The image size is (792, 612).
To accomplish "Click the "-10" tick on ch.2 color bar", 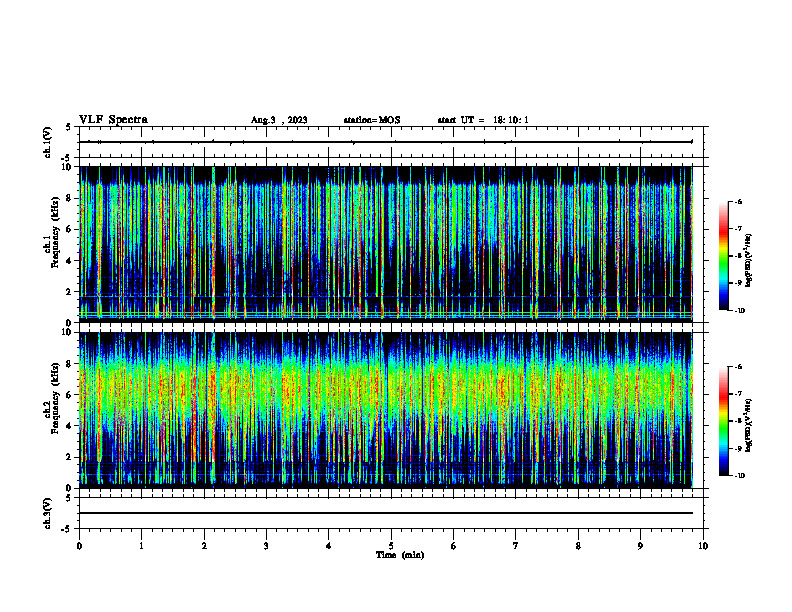I will coord(739,476).
